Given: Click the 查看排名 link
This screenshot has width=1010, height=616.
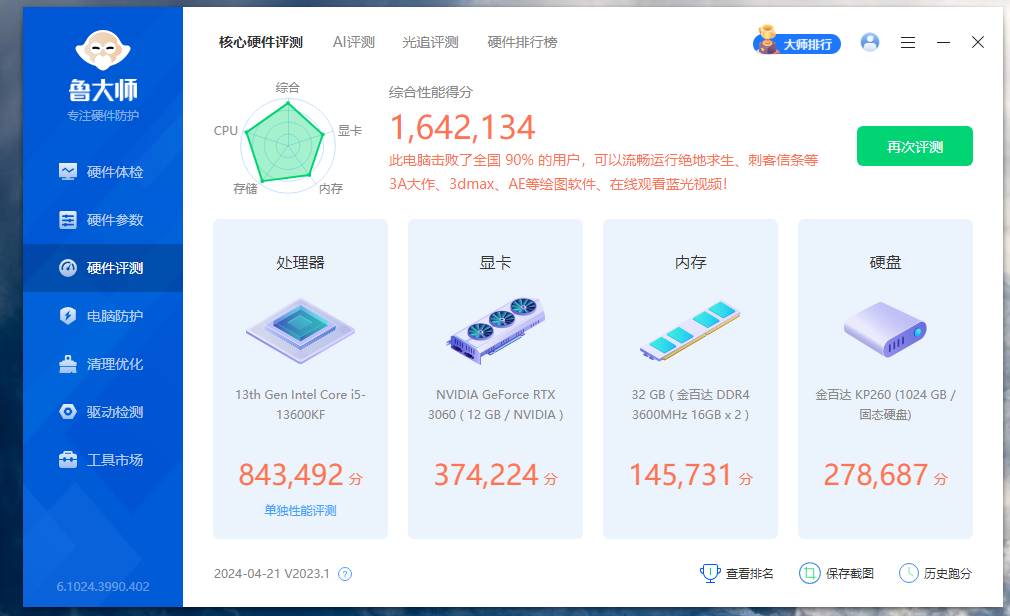Looking at the screenshot, I should [749, 573].
